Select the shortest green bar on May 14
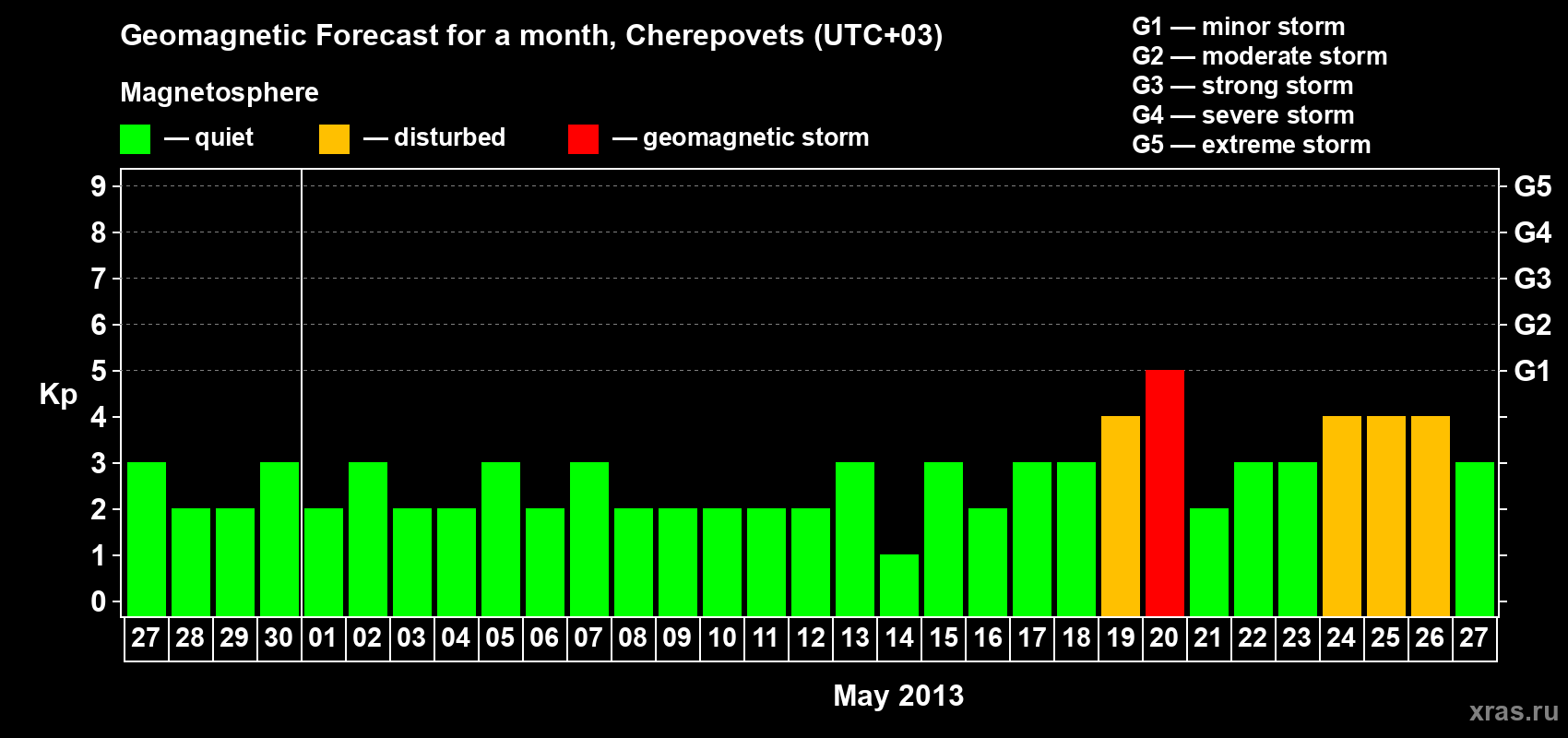The image size is (1568, 738). point(899,586)
